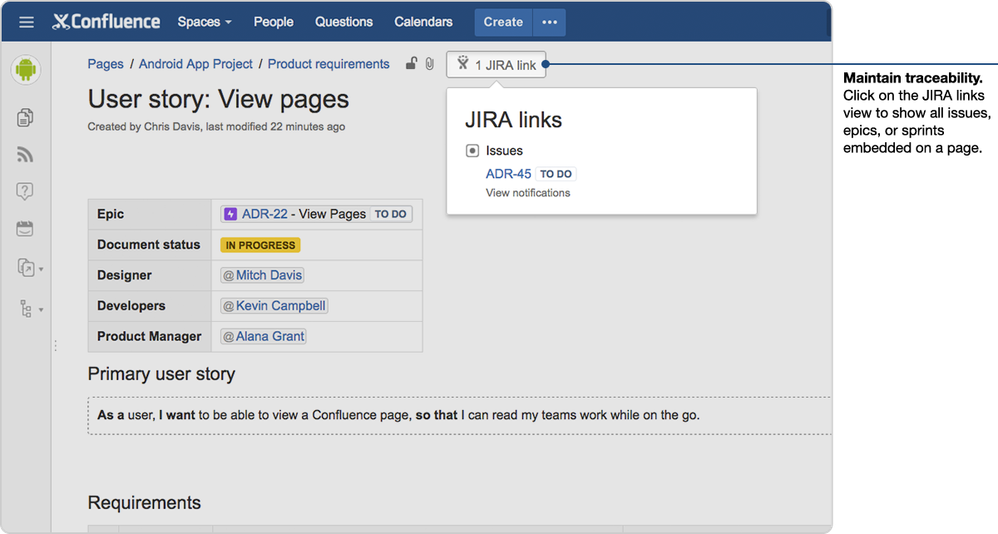Image resolution: width=998 pixels, height=534 pixels.
Task: Click the IN PROGRESS status lozenge
Action: pyautogui.click(x=260, y=245)
